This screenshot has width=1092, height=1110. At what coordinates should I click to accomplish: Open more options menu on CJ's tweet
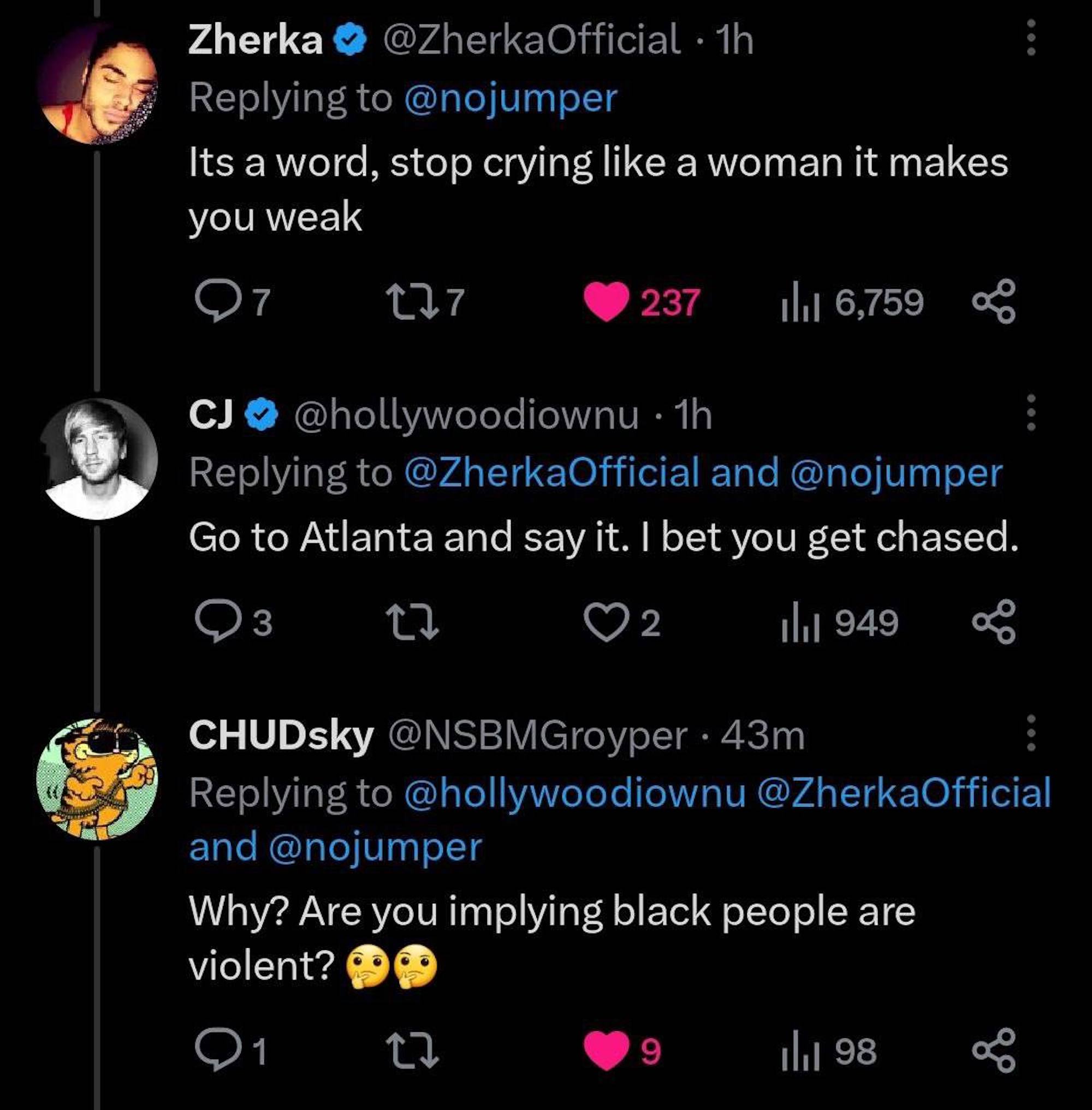(1031, 412)
